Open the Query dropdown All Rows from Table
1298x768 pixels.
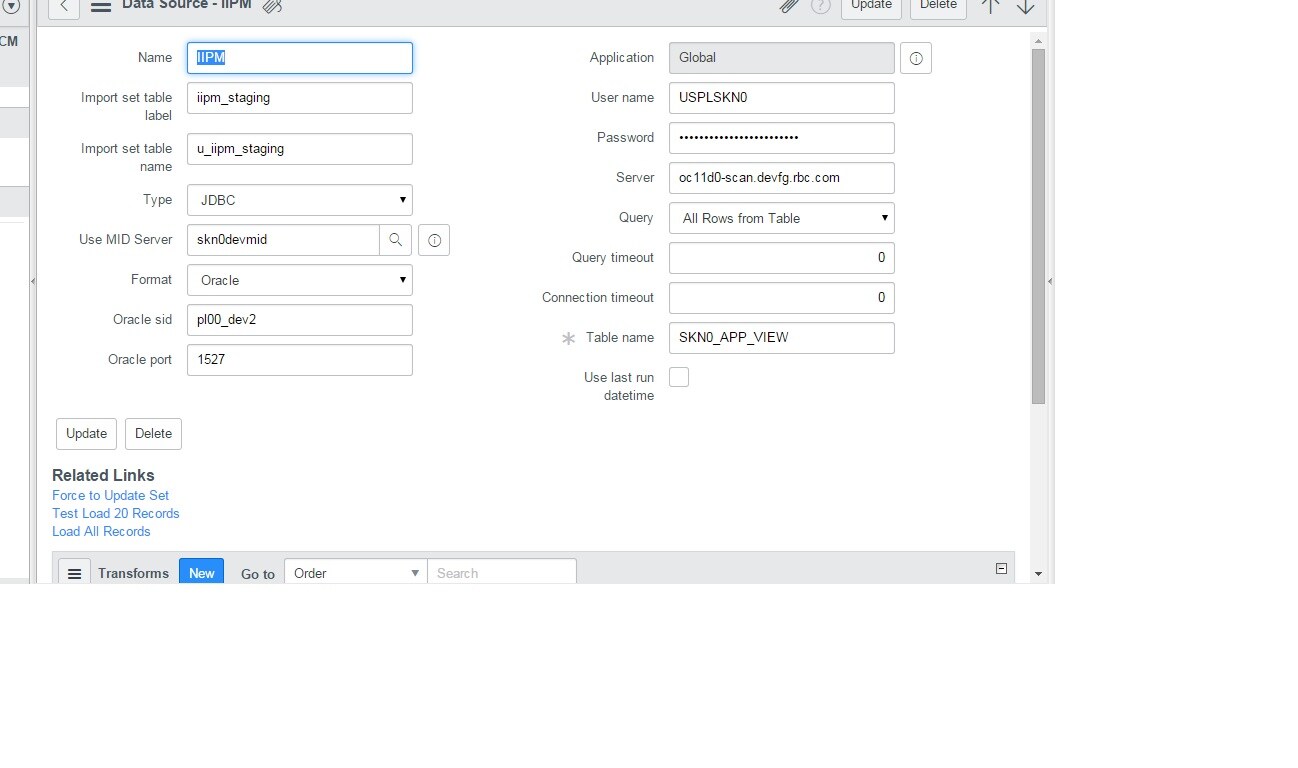(x=782, y=218)
